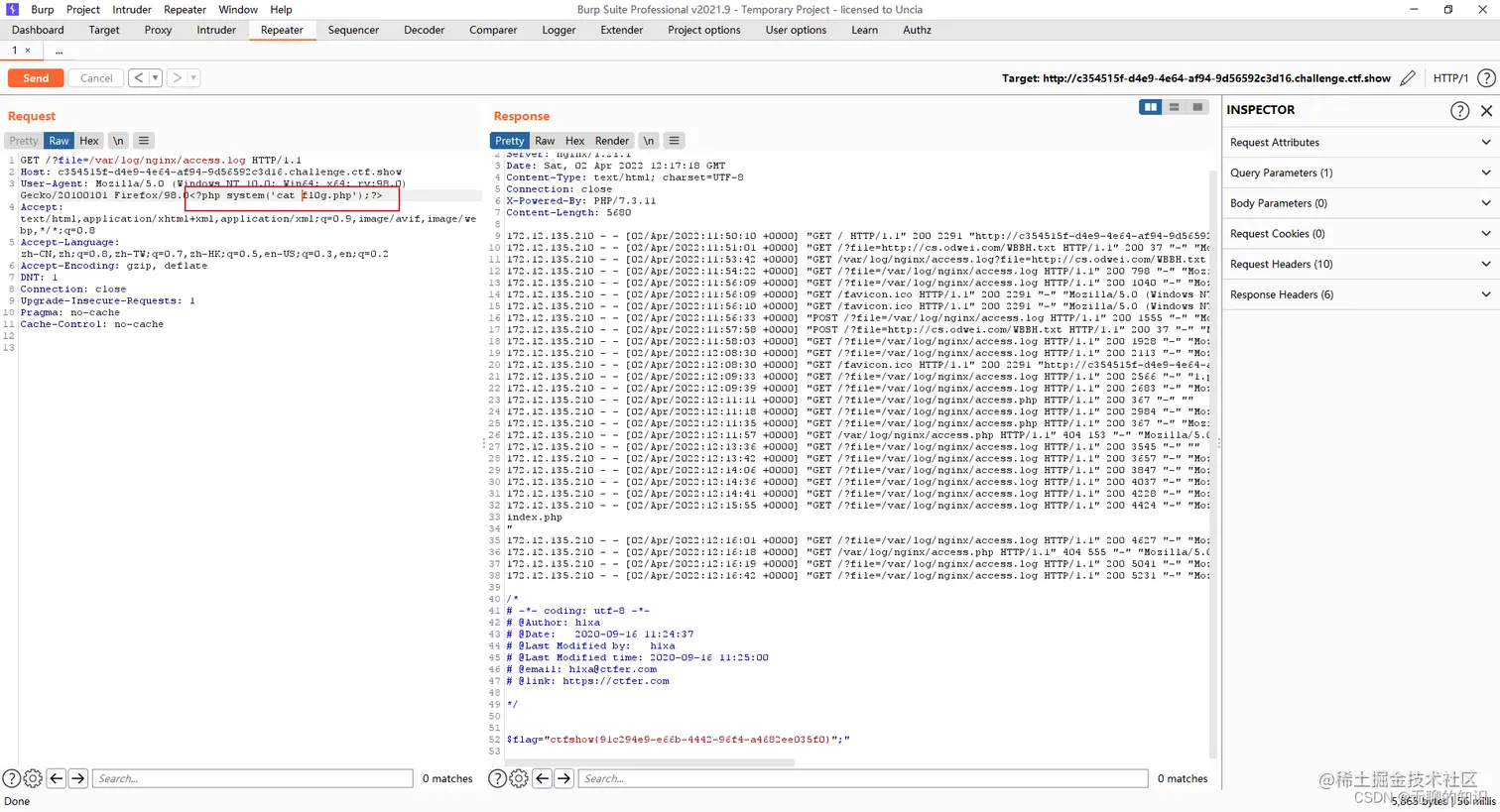Open the Logger tab
Image resolution: width=1500 pixels, height=812 pixels.
click(x=559, y=30)
